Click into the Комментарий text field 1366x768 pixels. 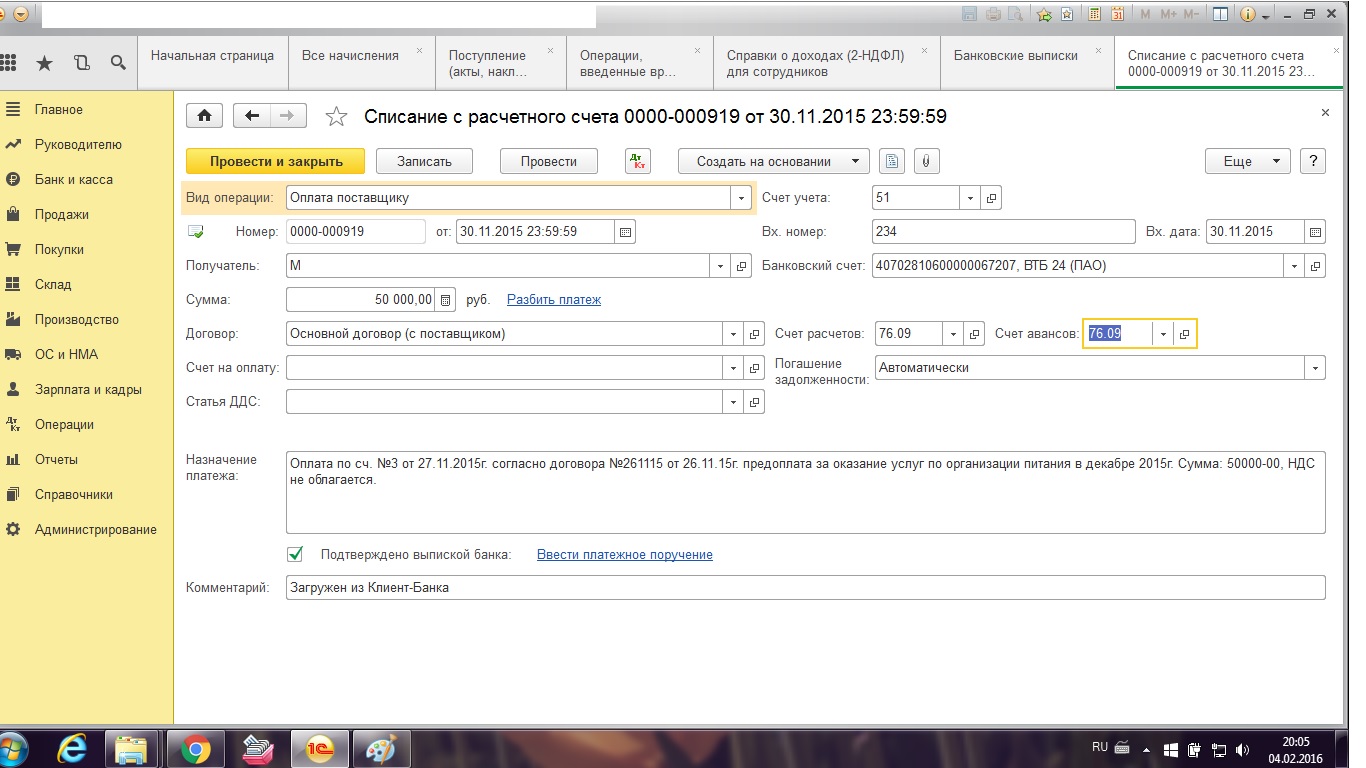click(805, 588)
